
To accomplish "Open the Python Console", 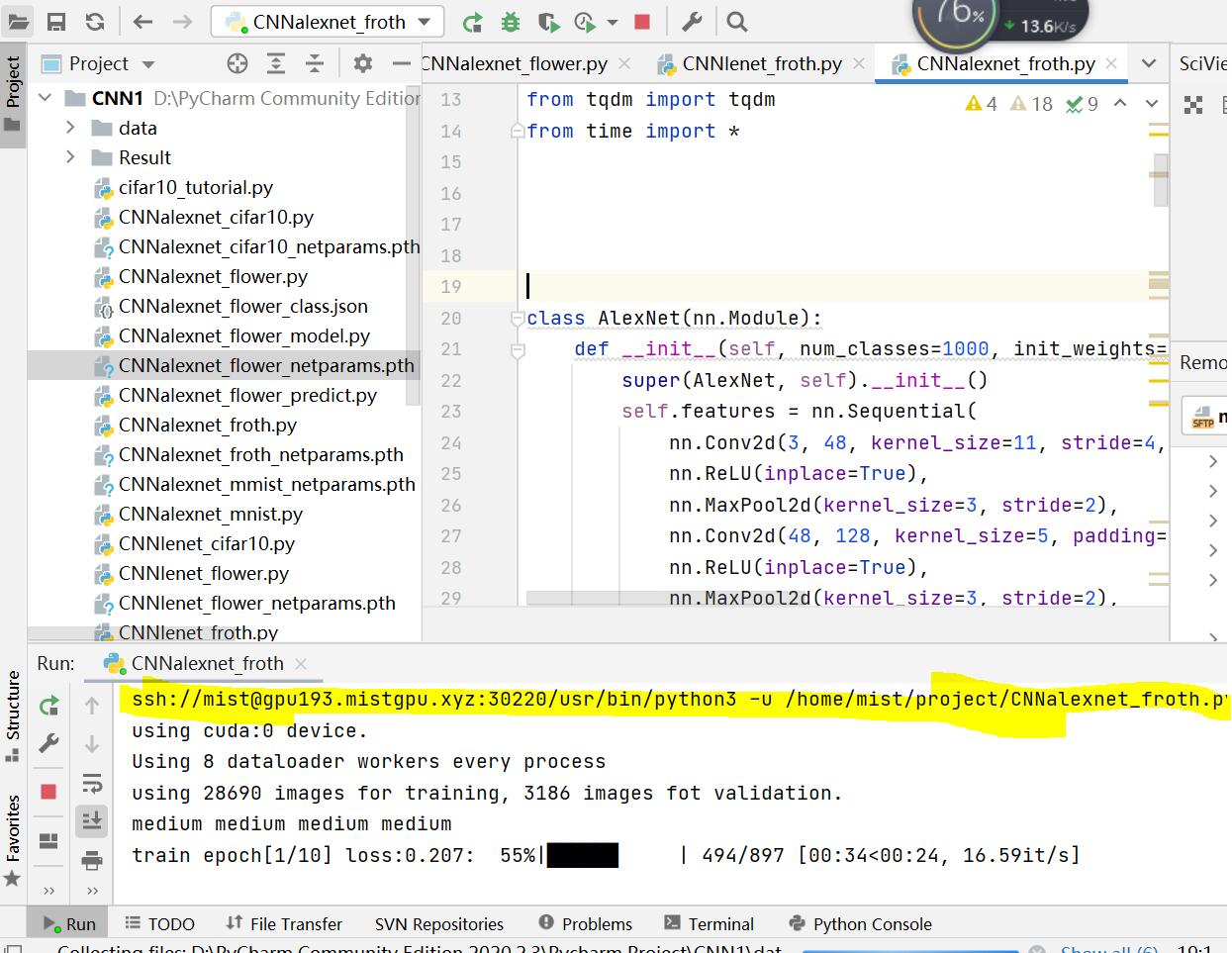I will (860, 923).
